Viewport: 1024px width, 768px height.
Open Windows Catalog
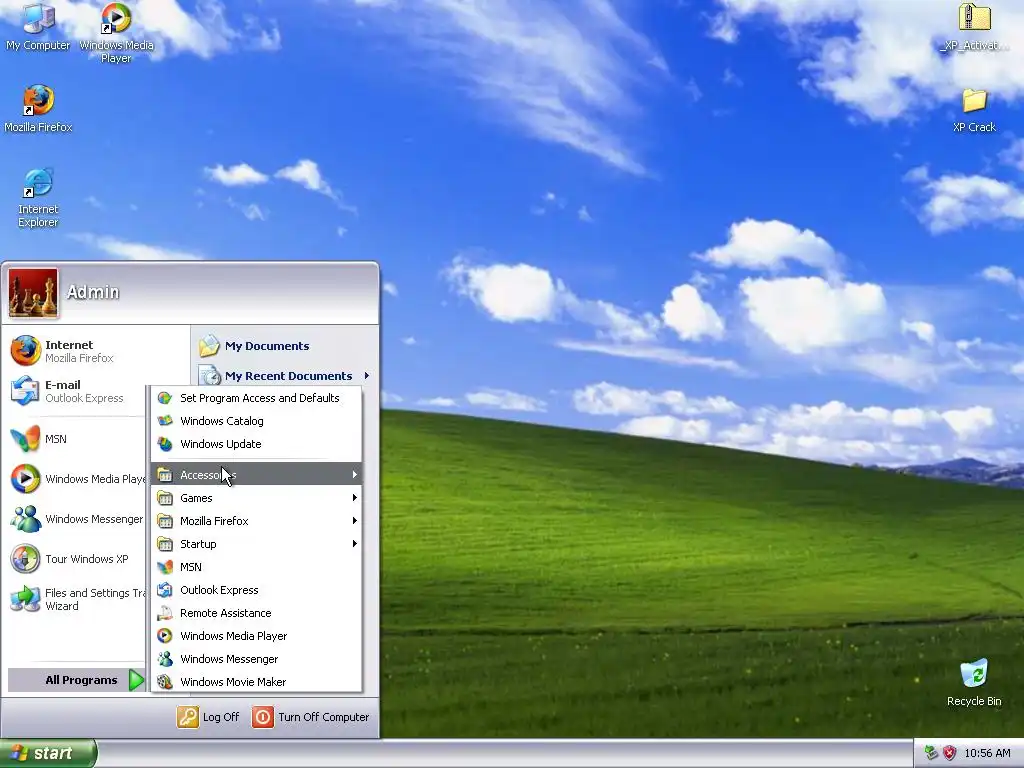pos(256,421)
